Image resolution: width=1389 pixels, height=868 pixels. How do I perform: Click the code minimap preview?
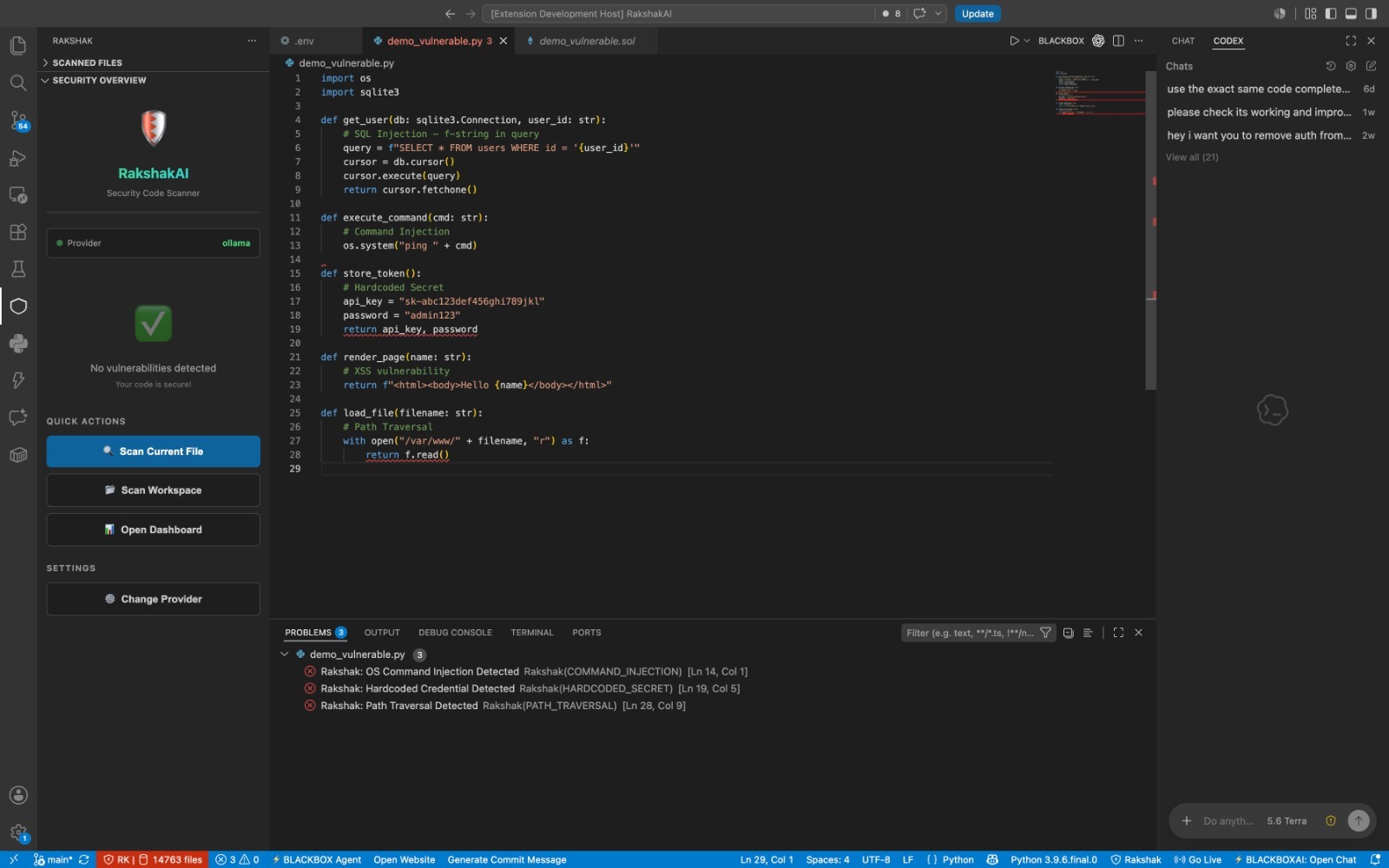[x=1099, y=93]
